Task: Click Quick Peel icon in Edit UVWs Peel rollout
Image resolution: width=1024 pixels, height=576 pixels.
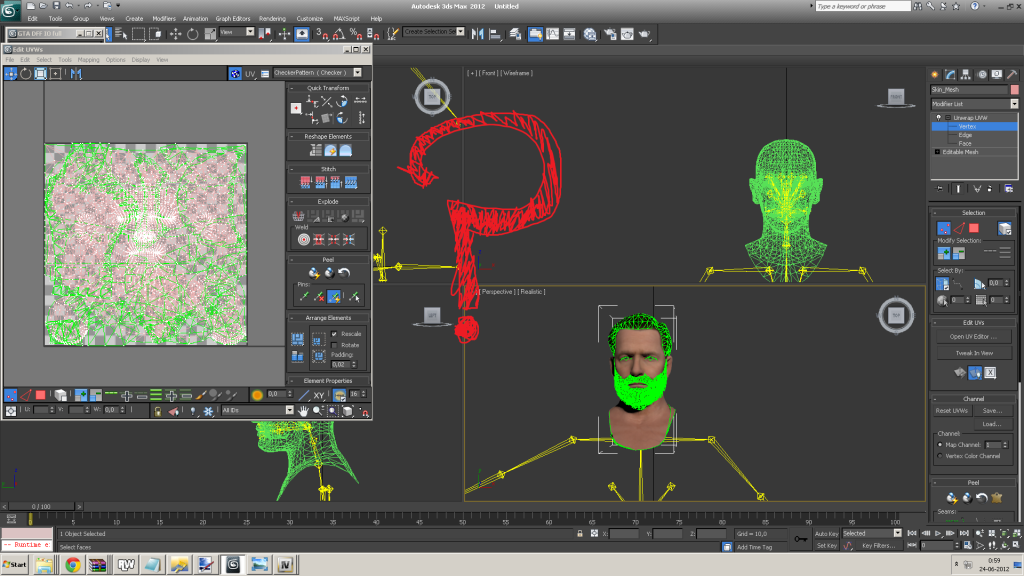Action: 314,273
